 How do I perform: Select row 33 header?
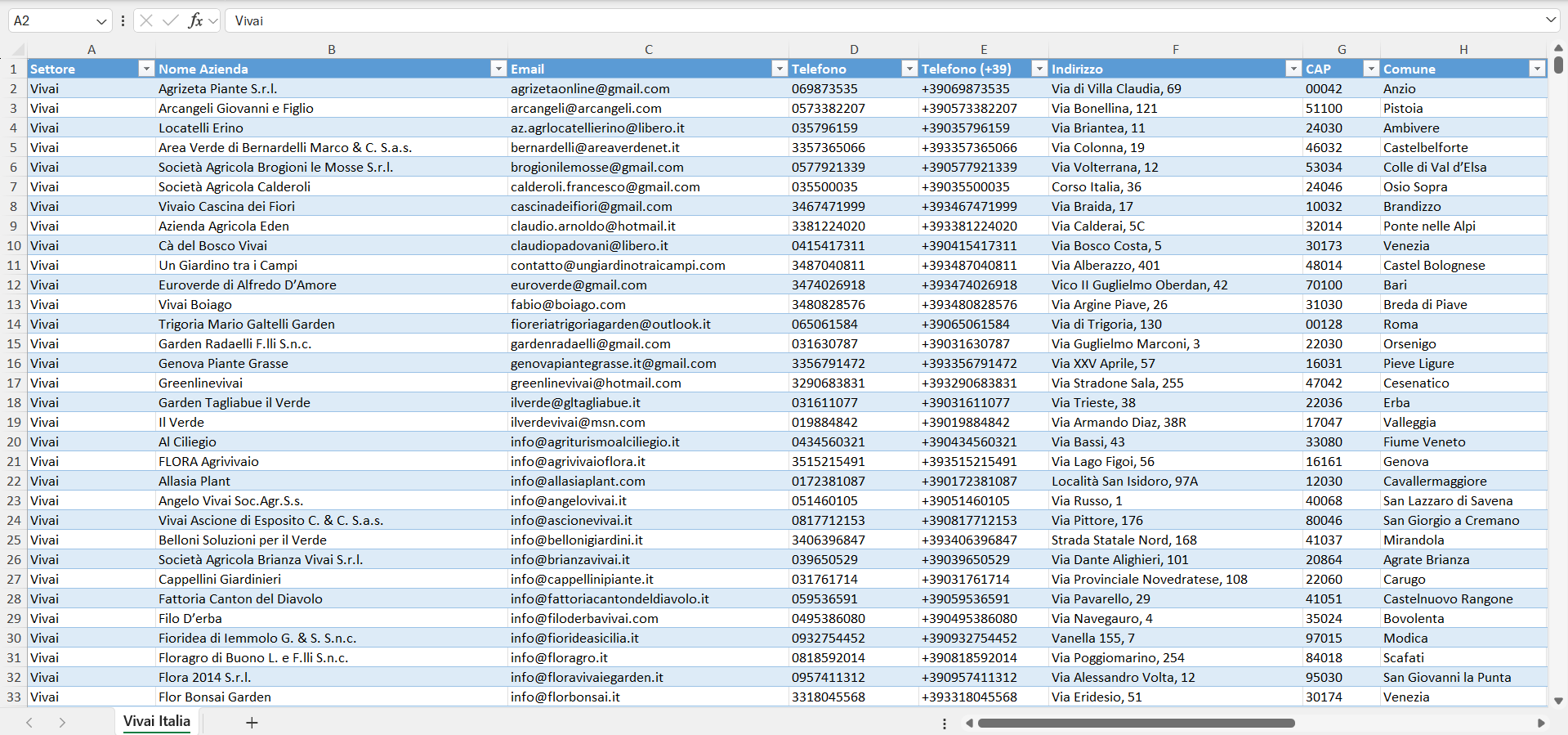tap(14, 697)
